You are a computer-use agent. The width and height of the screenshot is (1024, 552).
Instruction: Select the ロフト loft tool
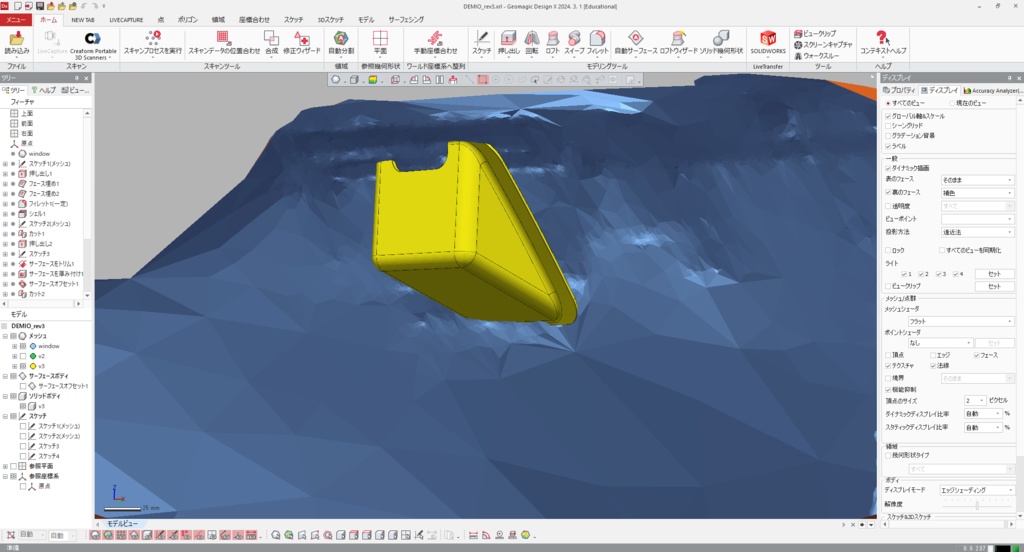(552, 42)
